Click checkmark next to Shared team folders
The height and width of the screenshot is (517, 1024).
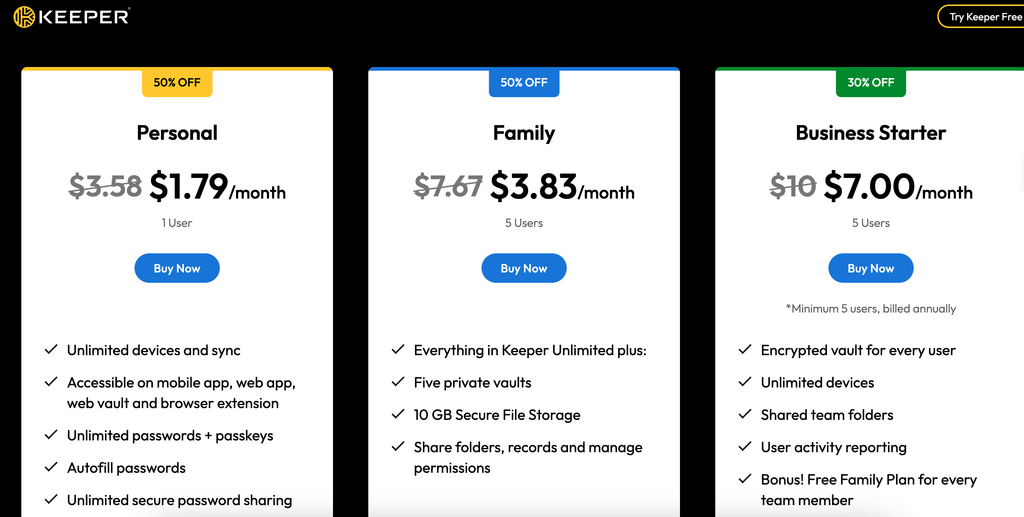[744, 415]
